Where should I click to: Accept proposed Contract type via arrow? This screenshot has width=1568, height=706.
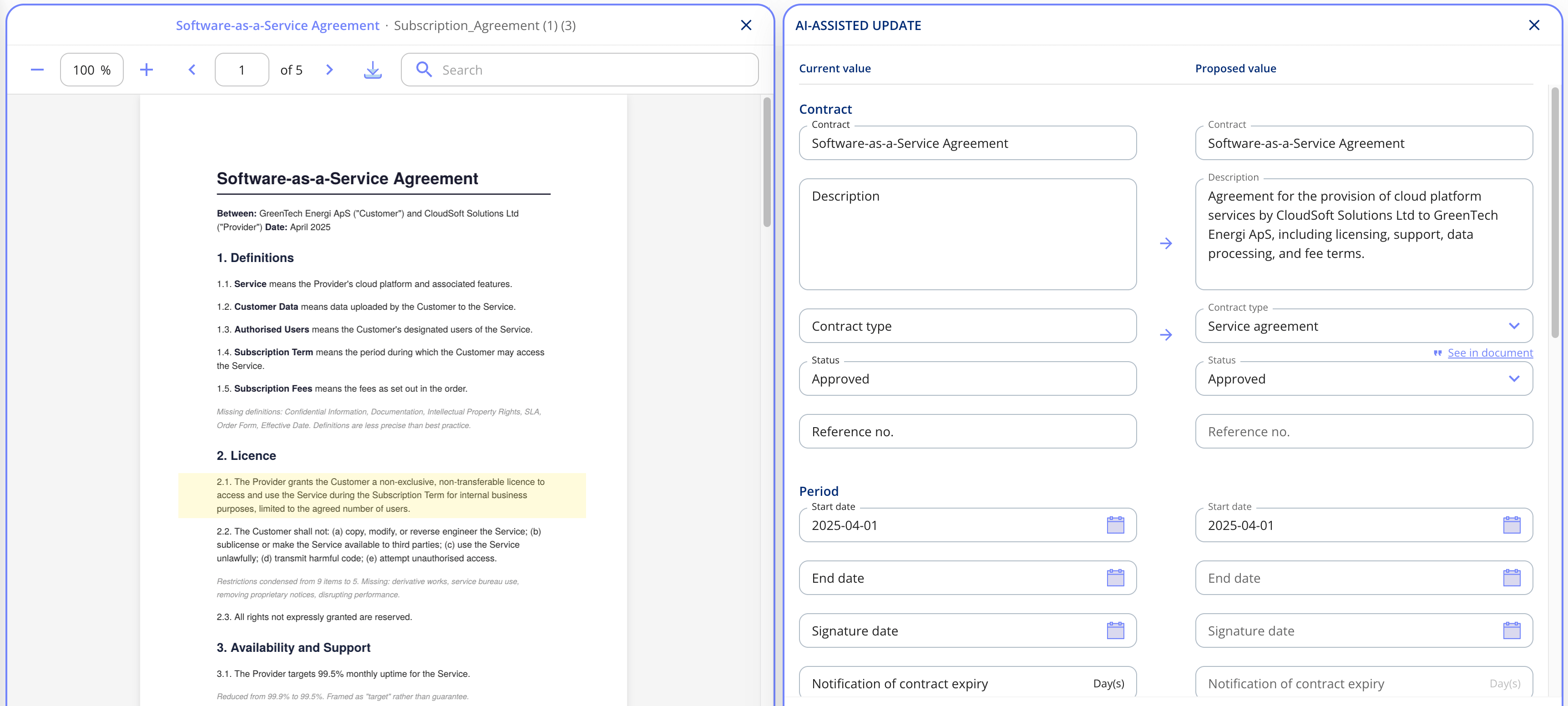pyautogui.click(x=1166, y=335)
